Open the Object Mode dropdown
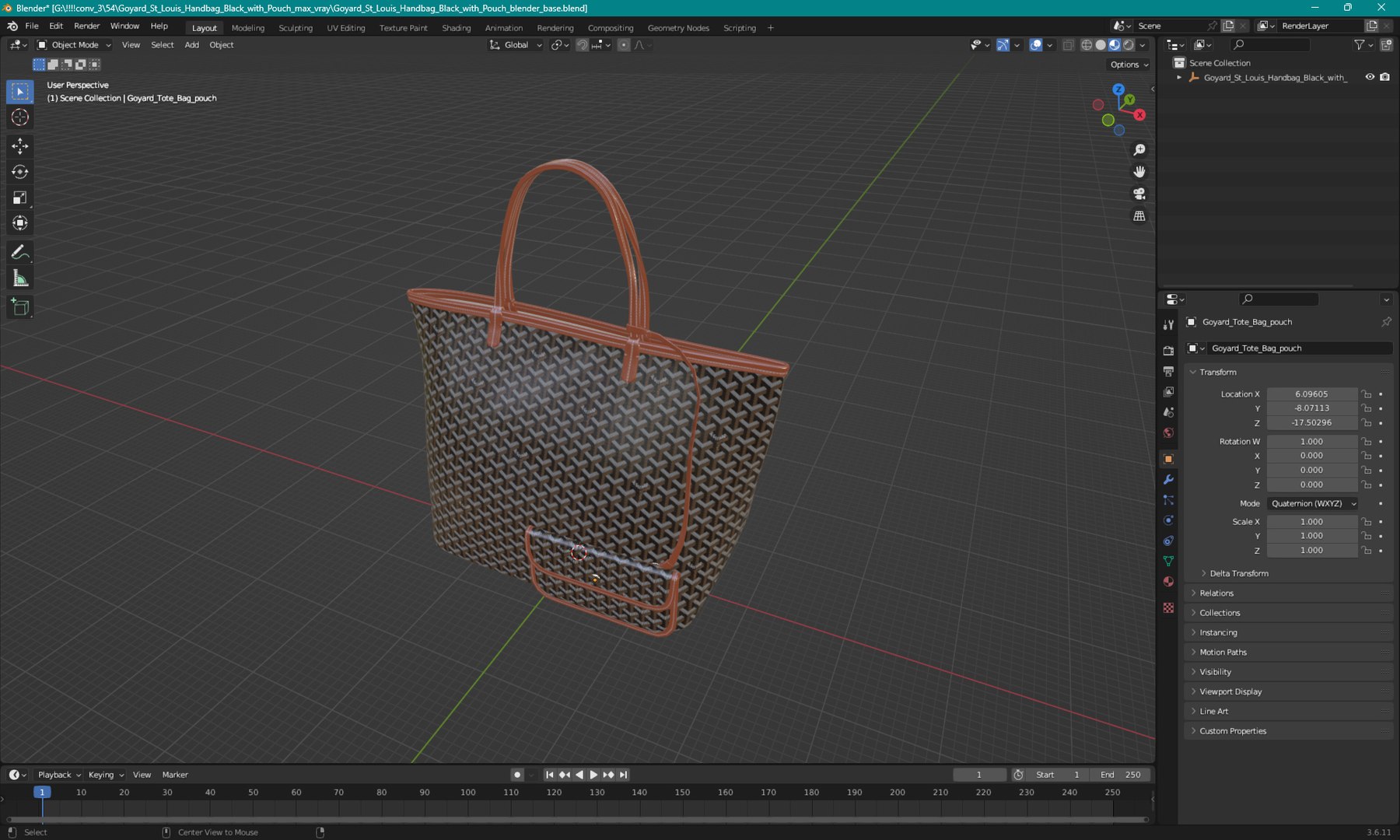The height and width of the screenshot is (840, 1400). pyautogui.click(x=74, y=45)
